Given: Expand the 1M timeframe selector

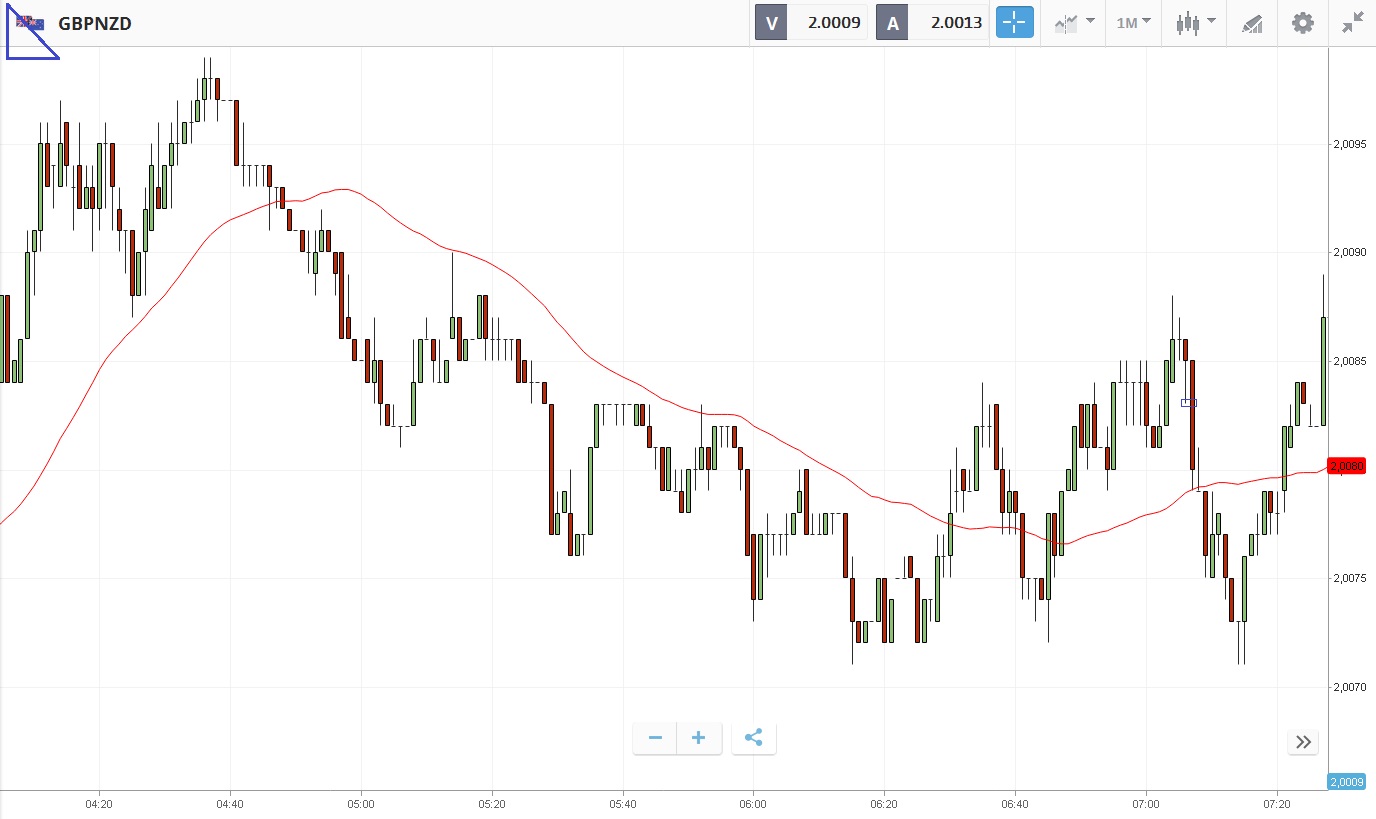Looking at the screenshot, I should point(1133,22).
